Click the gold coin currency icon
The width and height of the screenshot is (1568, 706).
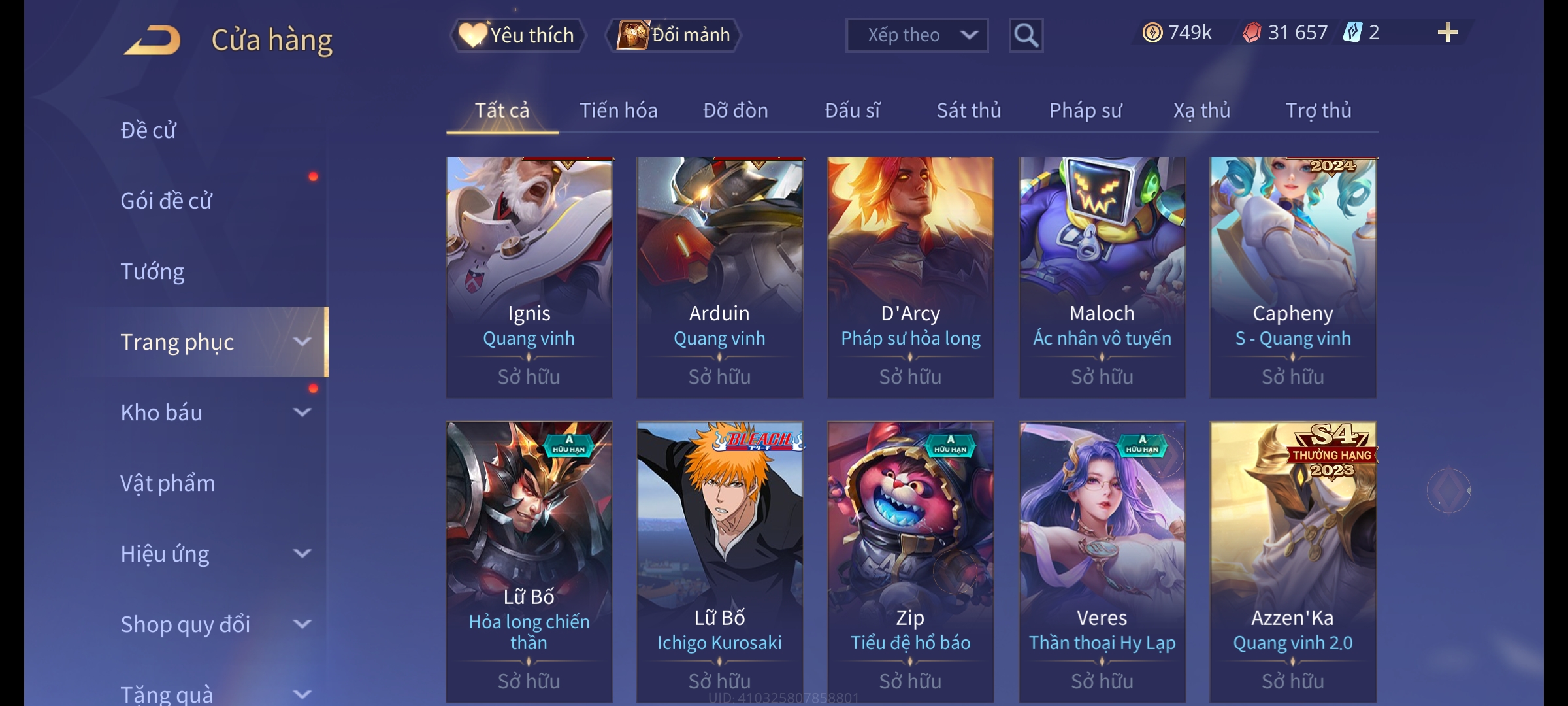pyautogui.click(x=1152, y=33)
